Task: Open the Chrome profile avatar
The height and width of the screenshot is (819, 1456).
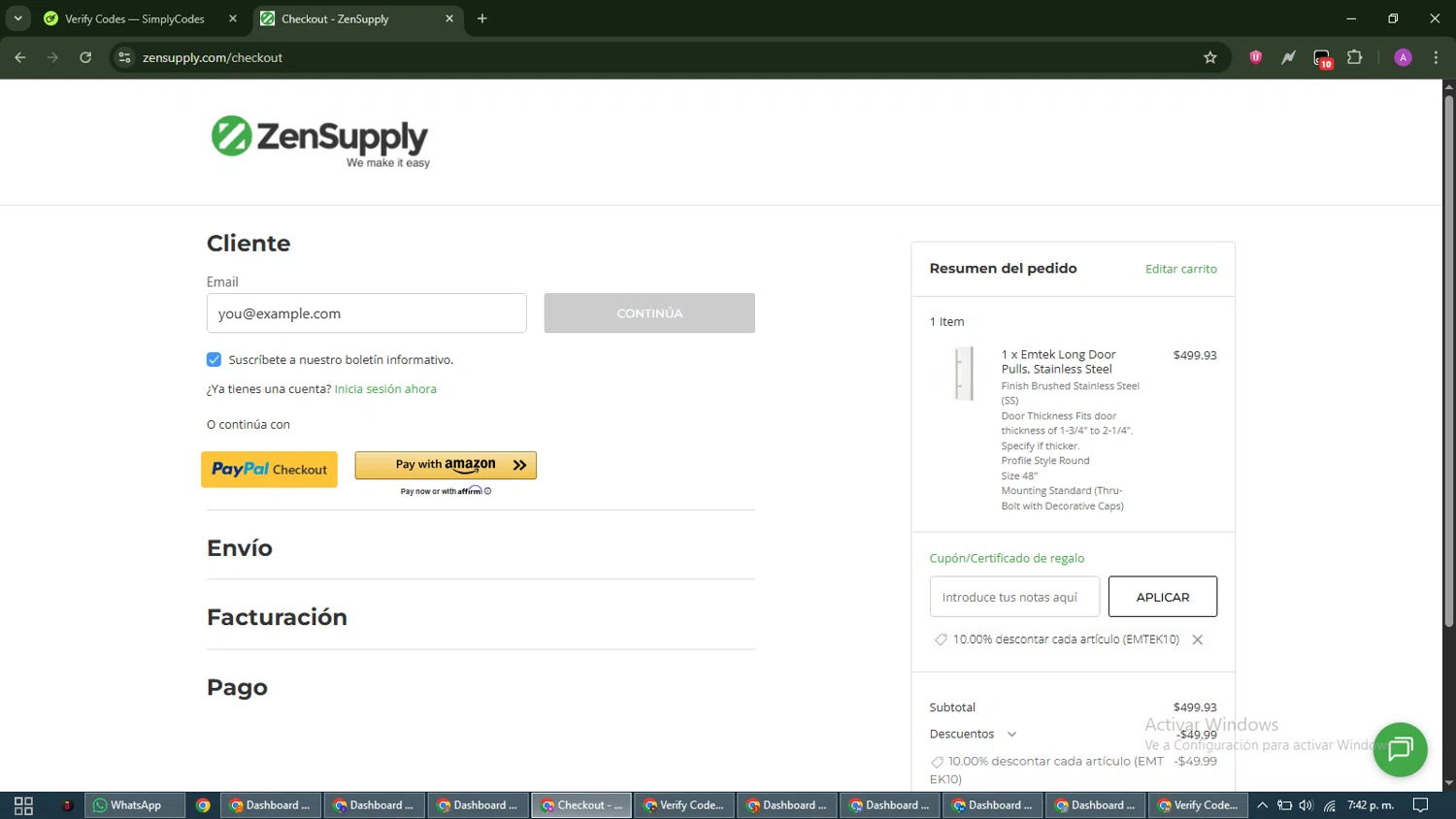Action: pos(1403,57)
